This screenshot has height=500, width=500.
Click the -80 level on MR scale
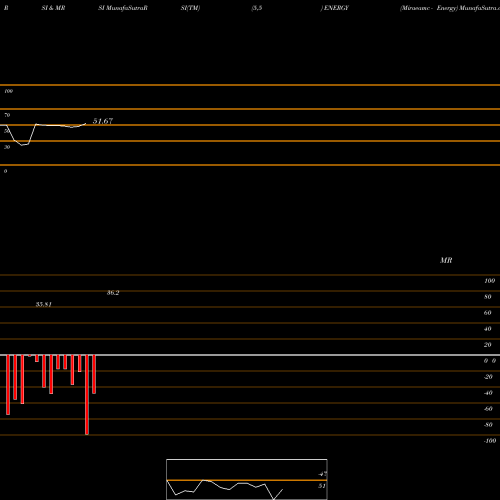point(488,425)
